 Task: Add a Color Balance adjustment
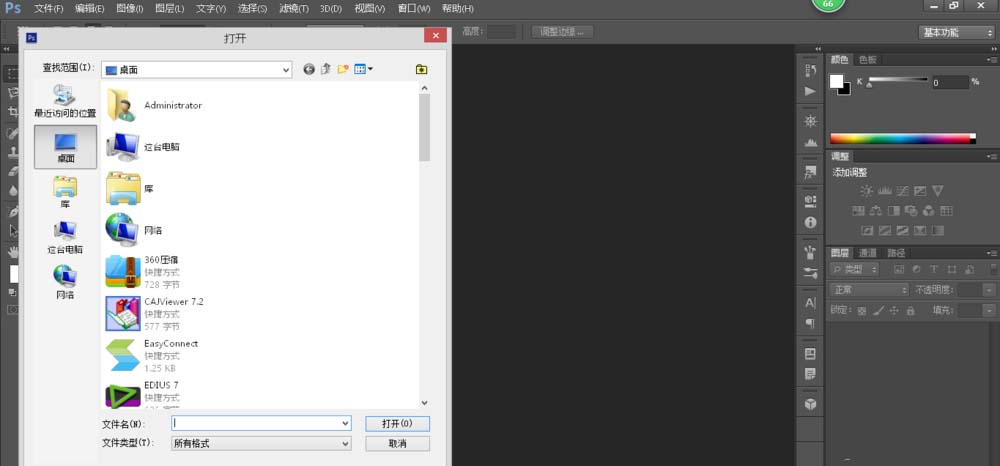tap(876, 210)
